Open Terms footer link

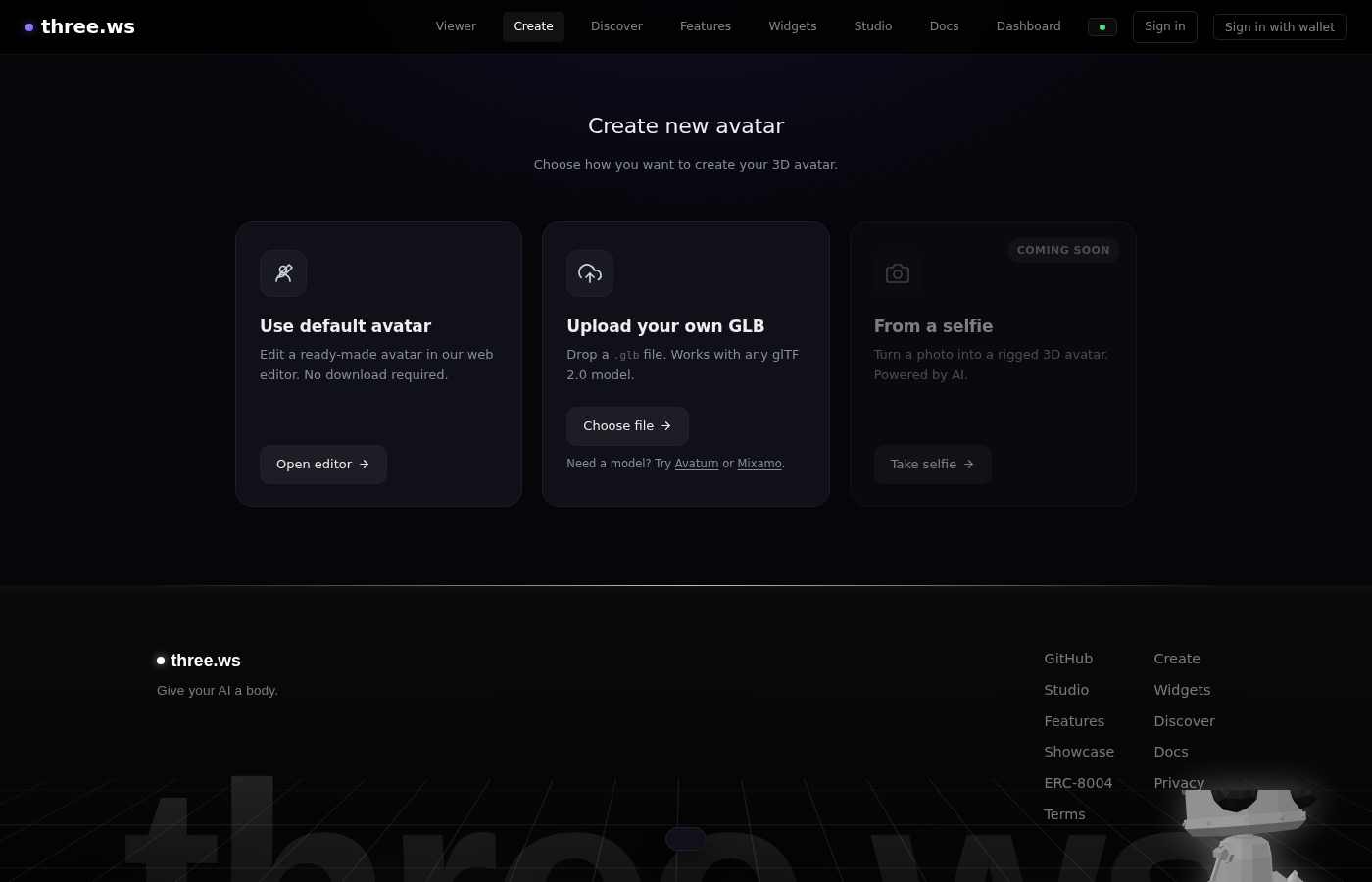[1064, 814]
